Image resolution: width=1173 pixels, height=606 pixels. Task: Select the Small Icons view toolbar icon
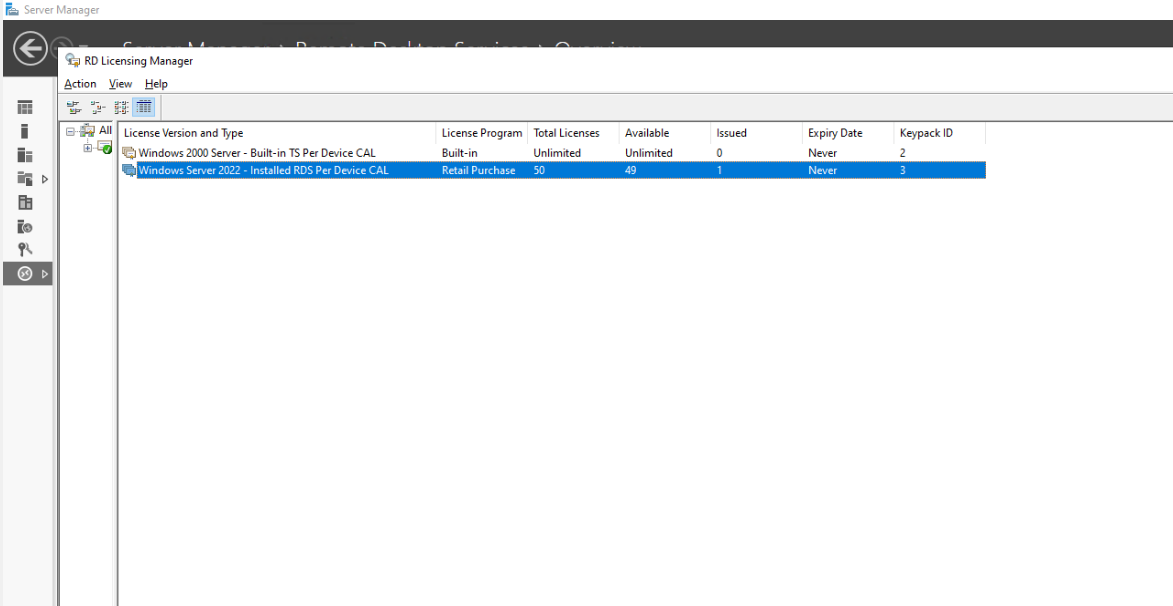[x=97, y=107]
